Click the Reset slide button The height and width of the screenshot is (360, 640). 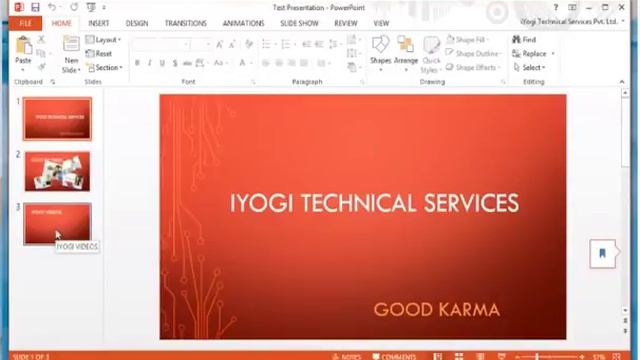[x=99, y=53]
